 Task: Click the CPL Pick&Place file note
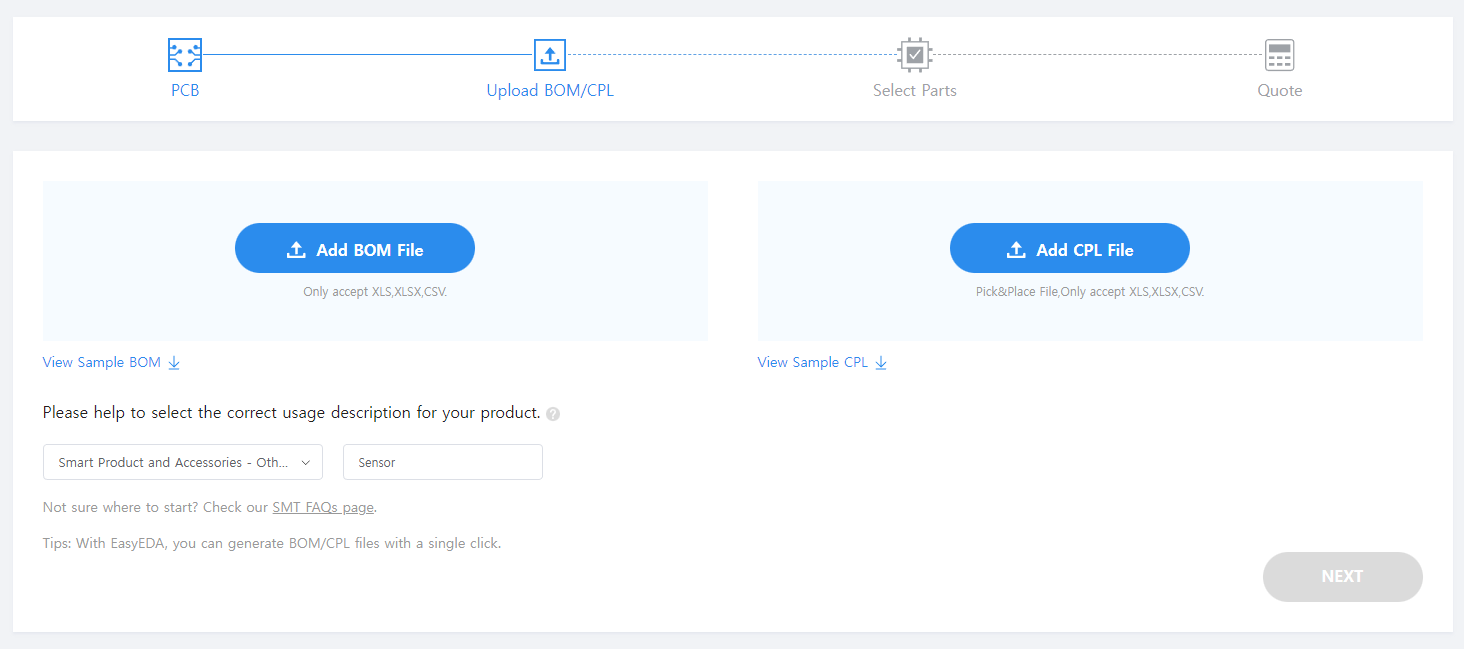(1090, 293)
